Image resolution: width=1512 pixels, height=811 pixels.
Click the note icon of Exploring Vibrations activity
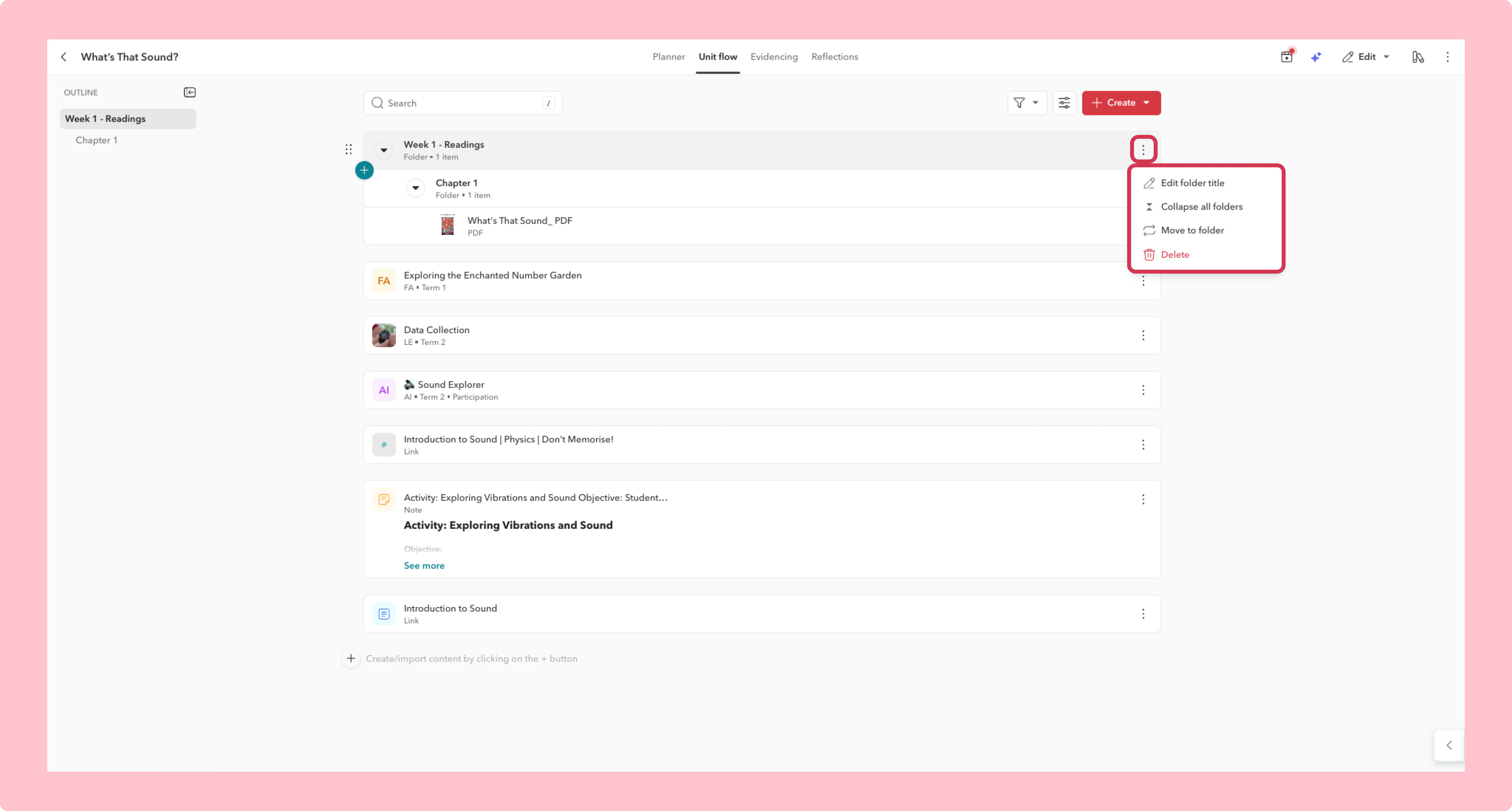pos(384,499)
